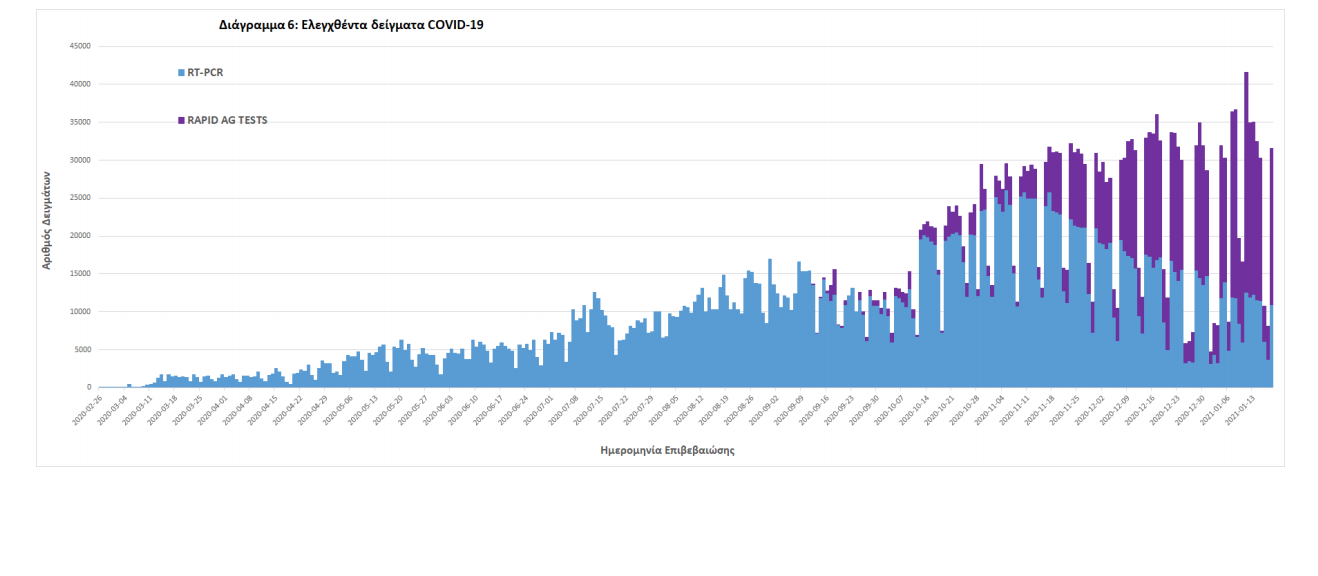The image size is (1318, 576).
Task: Click the chart title 'Διάγραμμα 6'
Action: click(x=351, y=25)
